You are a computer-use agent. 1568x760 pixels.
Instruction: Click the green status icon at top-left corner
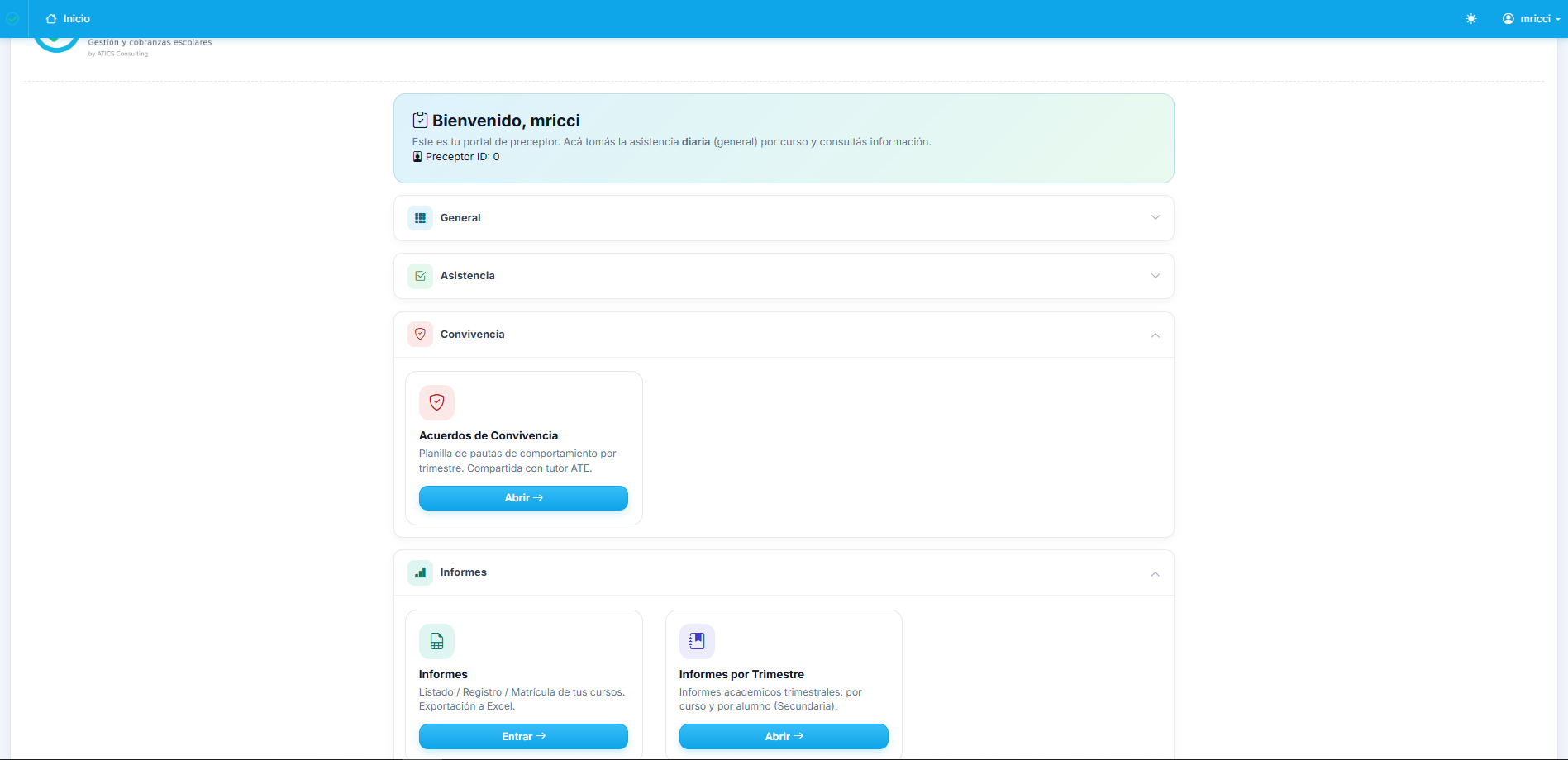12,18
